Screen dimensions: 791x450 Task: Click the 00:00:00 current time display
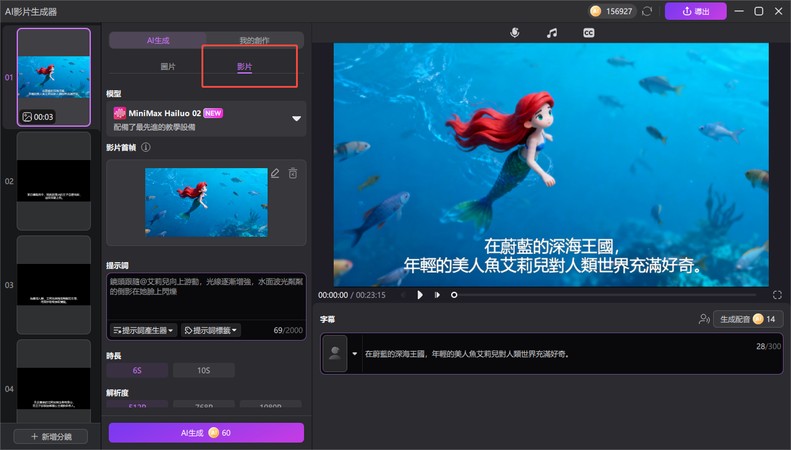tap(333, 295)
